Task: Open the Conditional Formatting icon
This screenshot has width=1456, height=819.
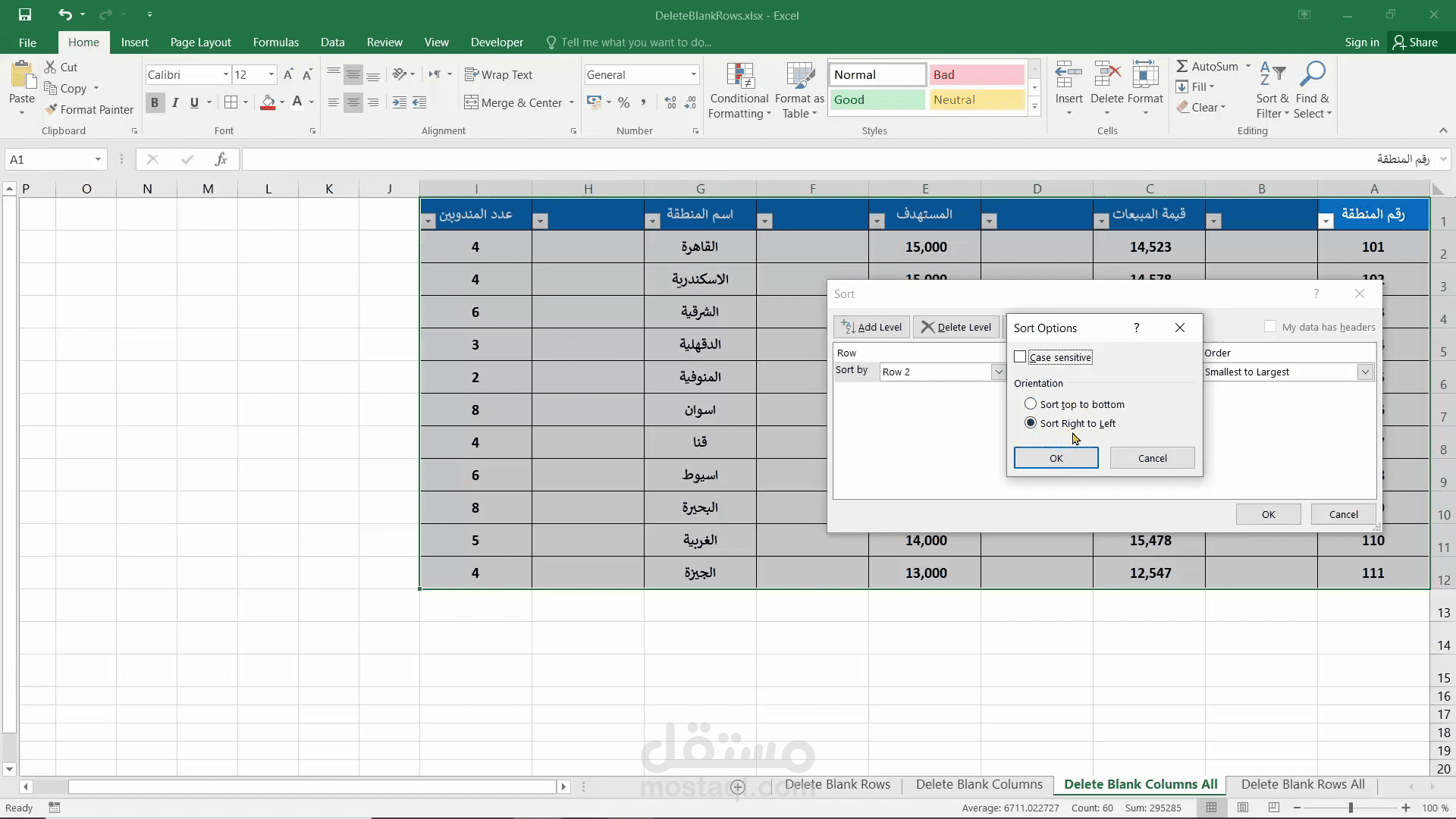Action: 739,77
